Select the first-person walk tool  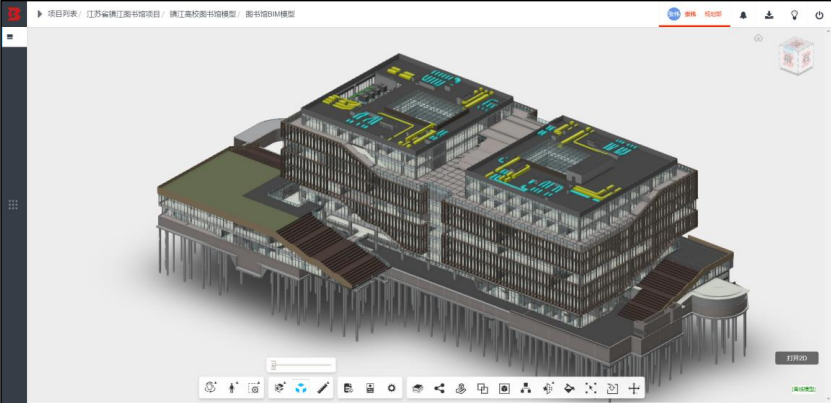[x=233, y=388]
